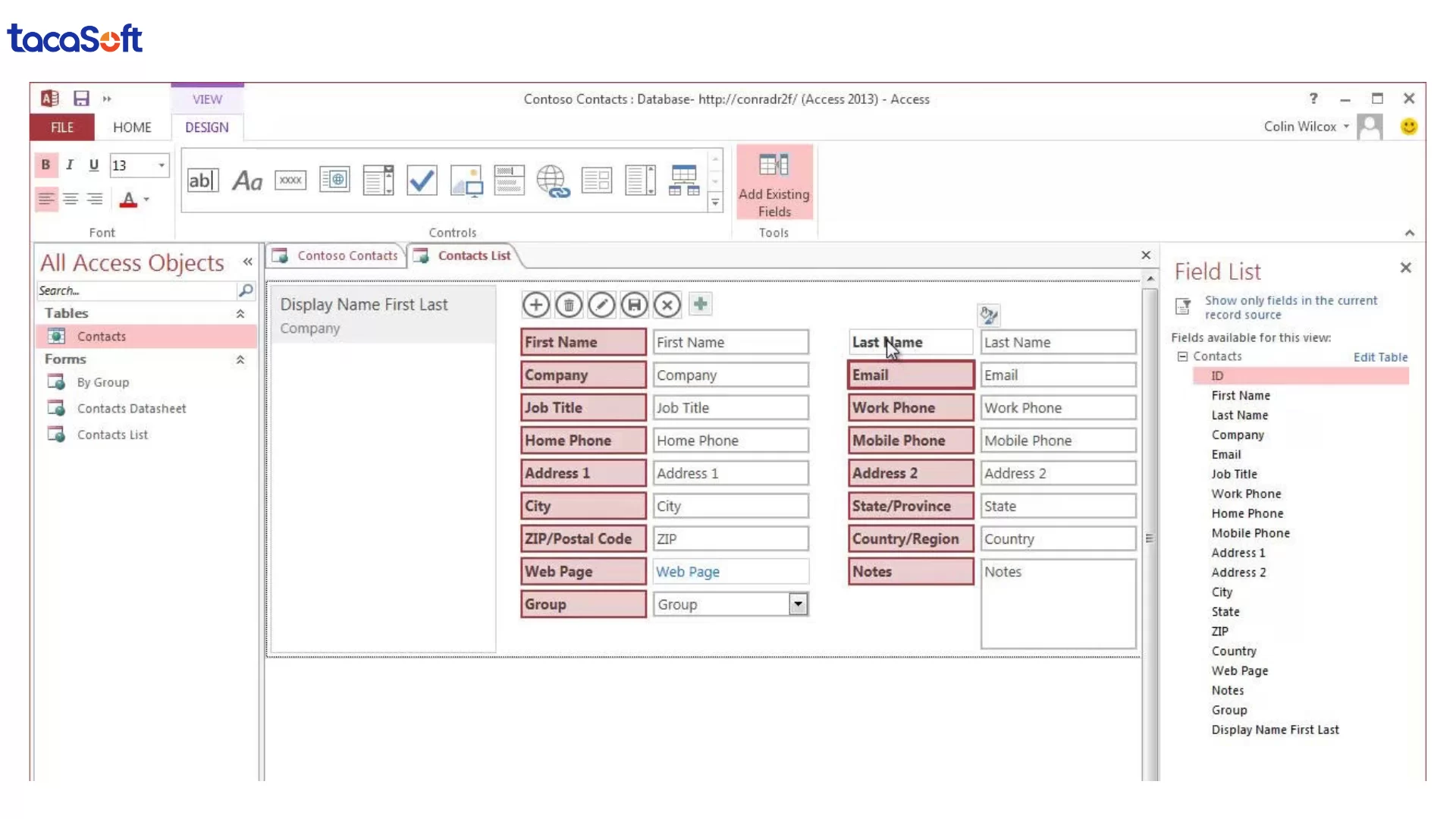Switch to the Contoso Contacts tab
Image resolution: width=1456 pixels, height=819 pixels.
point(347,256)
